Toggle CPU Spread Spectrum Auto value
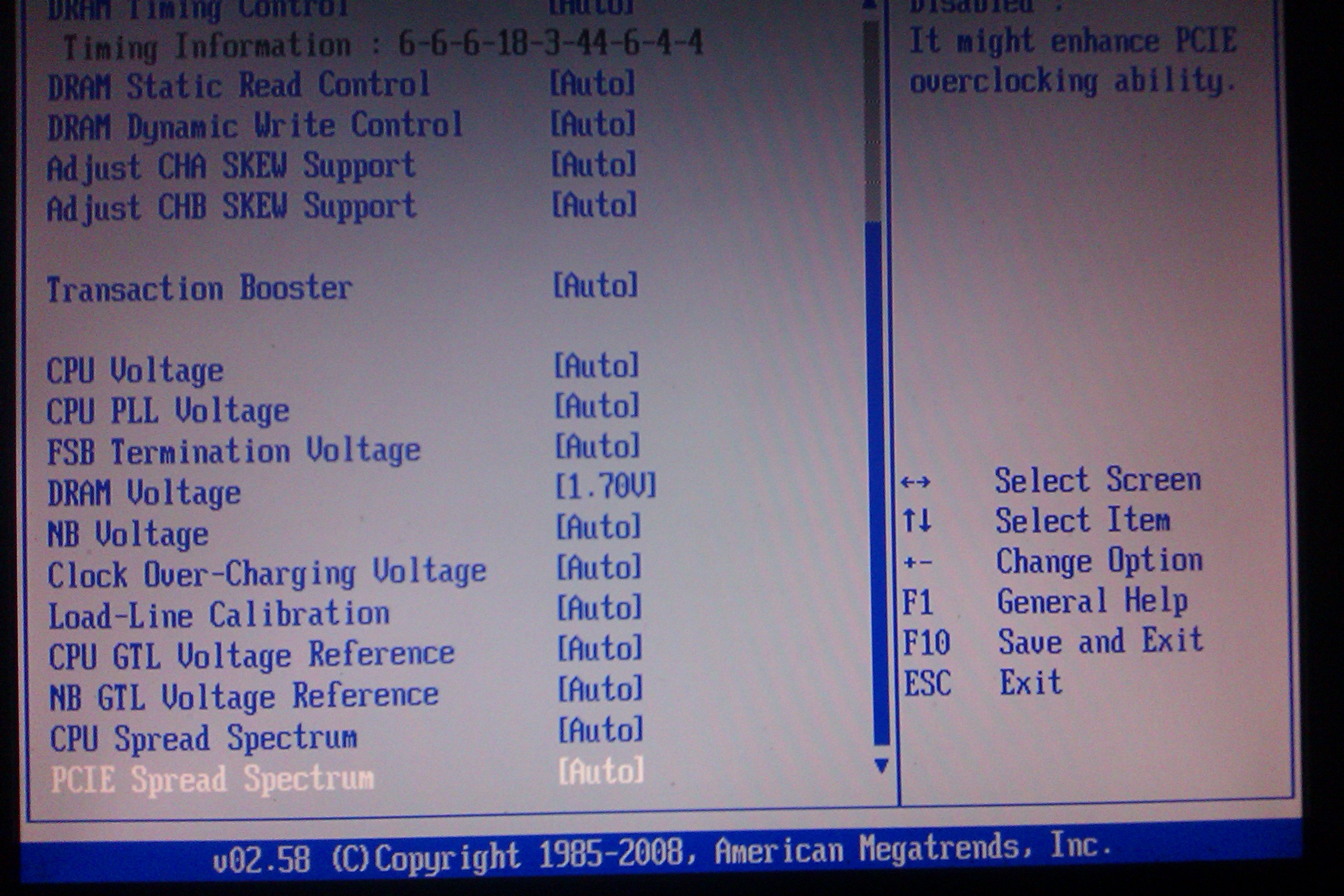The width and height of the screenshot is (1344, 896). [600, 730]
